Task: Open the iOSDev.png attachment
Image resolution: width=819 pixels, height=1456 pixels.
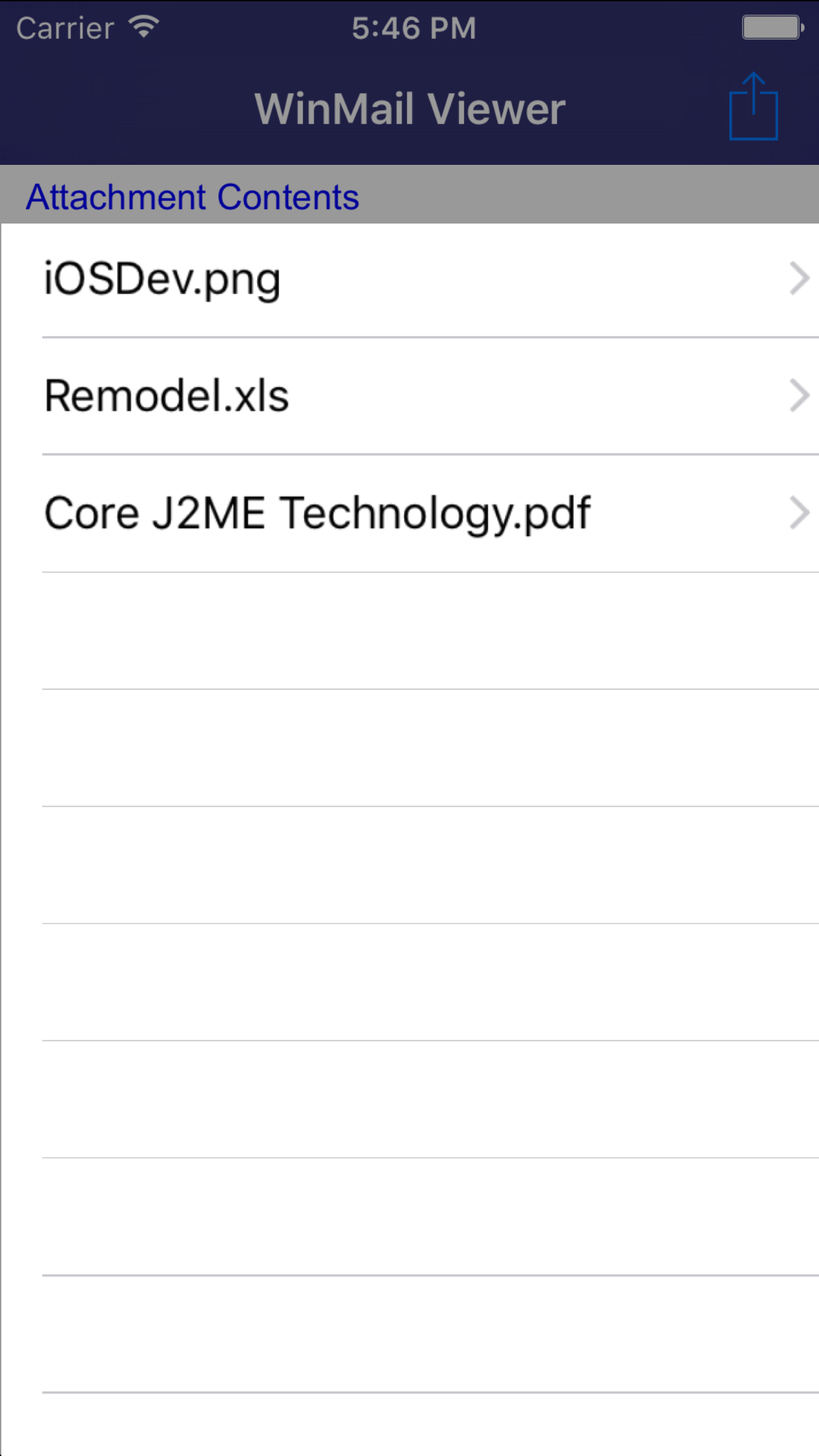Action: click(x=162, y=278)
